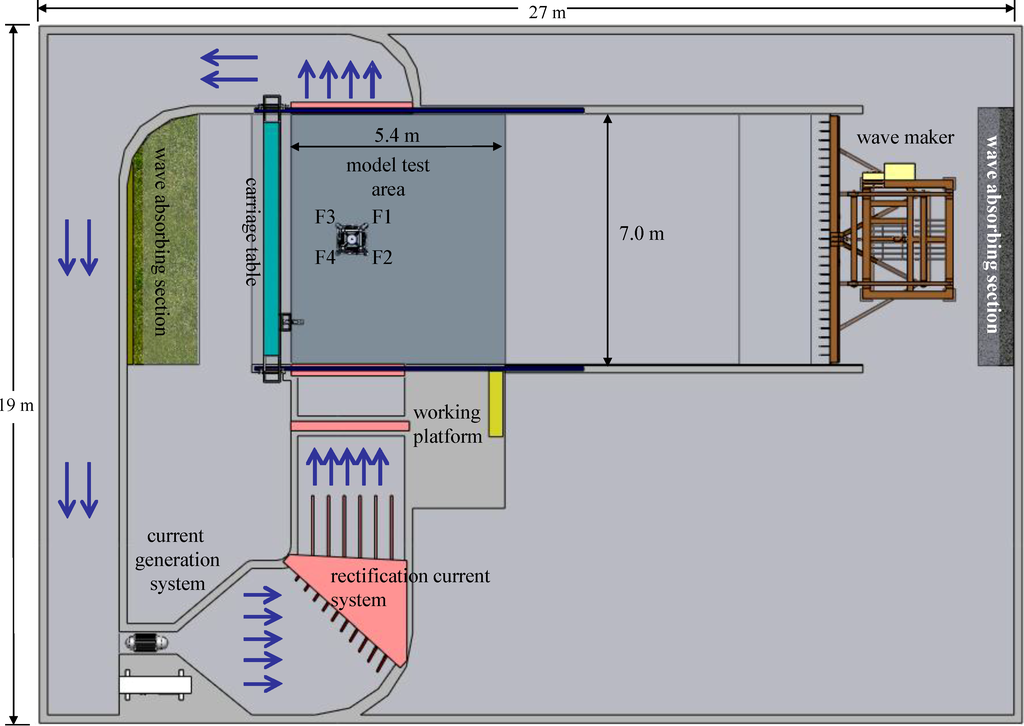Select the '7.0 m' dimension text
This screenshot has width=1024, height=726.
pyautogui.click(x=641, y=233)
